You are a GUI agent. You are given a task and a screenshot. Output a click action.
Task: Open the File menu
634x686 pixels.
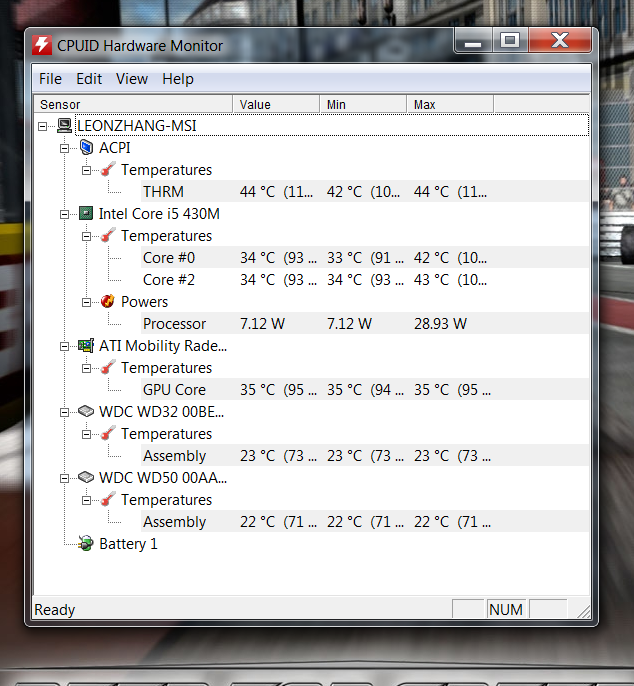tap(50, 79)
